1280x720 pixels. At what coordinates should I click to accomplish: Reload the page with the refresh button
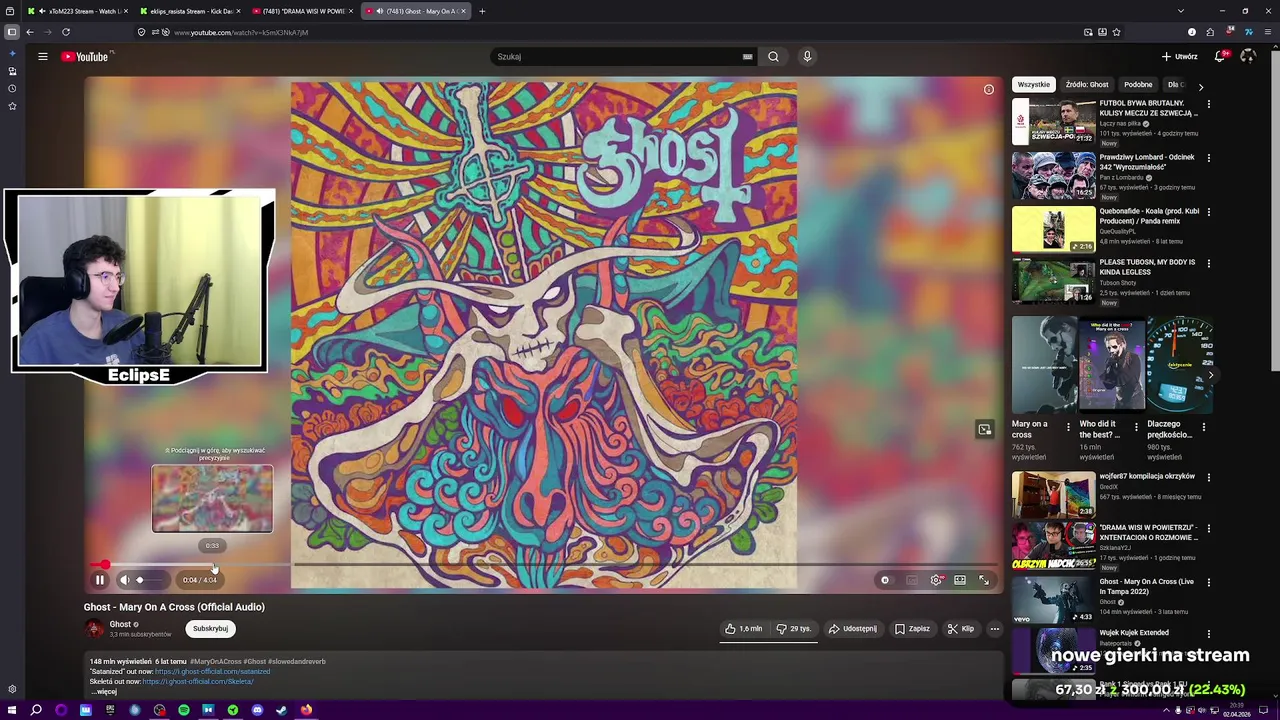[66, 32]
